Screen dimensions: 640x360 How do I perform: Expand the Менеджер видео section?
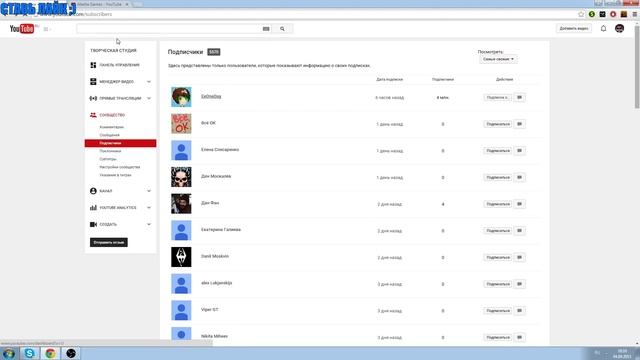[149, 82]
